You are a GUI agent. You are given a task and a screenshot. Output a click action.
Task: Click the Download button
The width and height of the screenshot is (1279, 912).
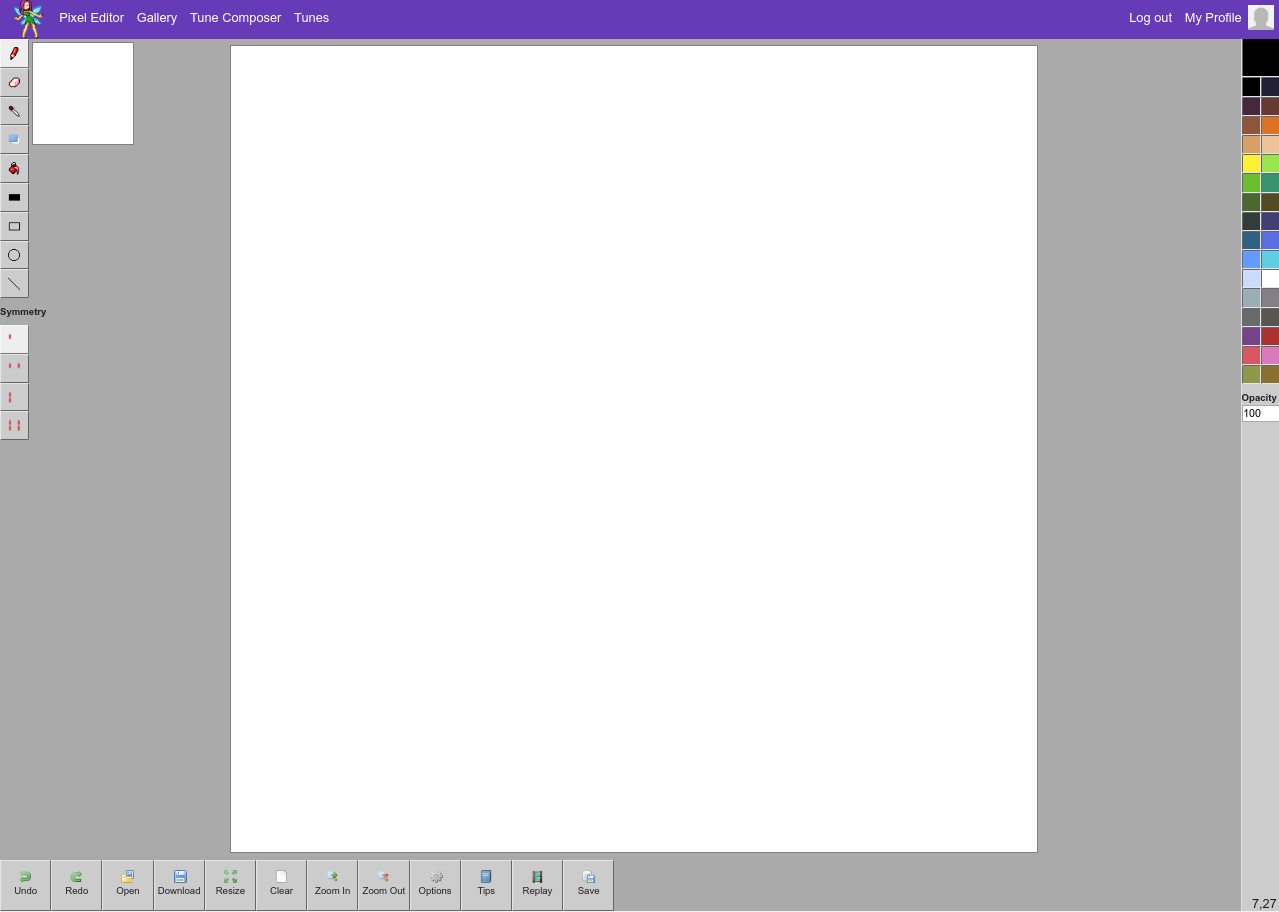(179, 885)
